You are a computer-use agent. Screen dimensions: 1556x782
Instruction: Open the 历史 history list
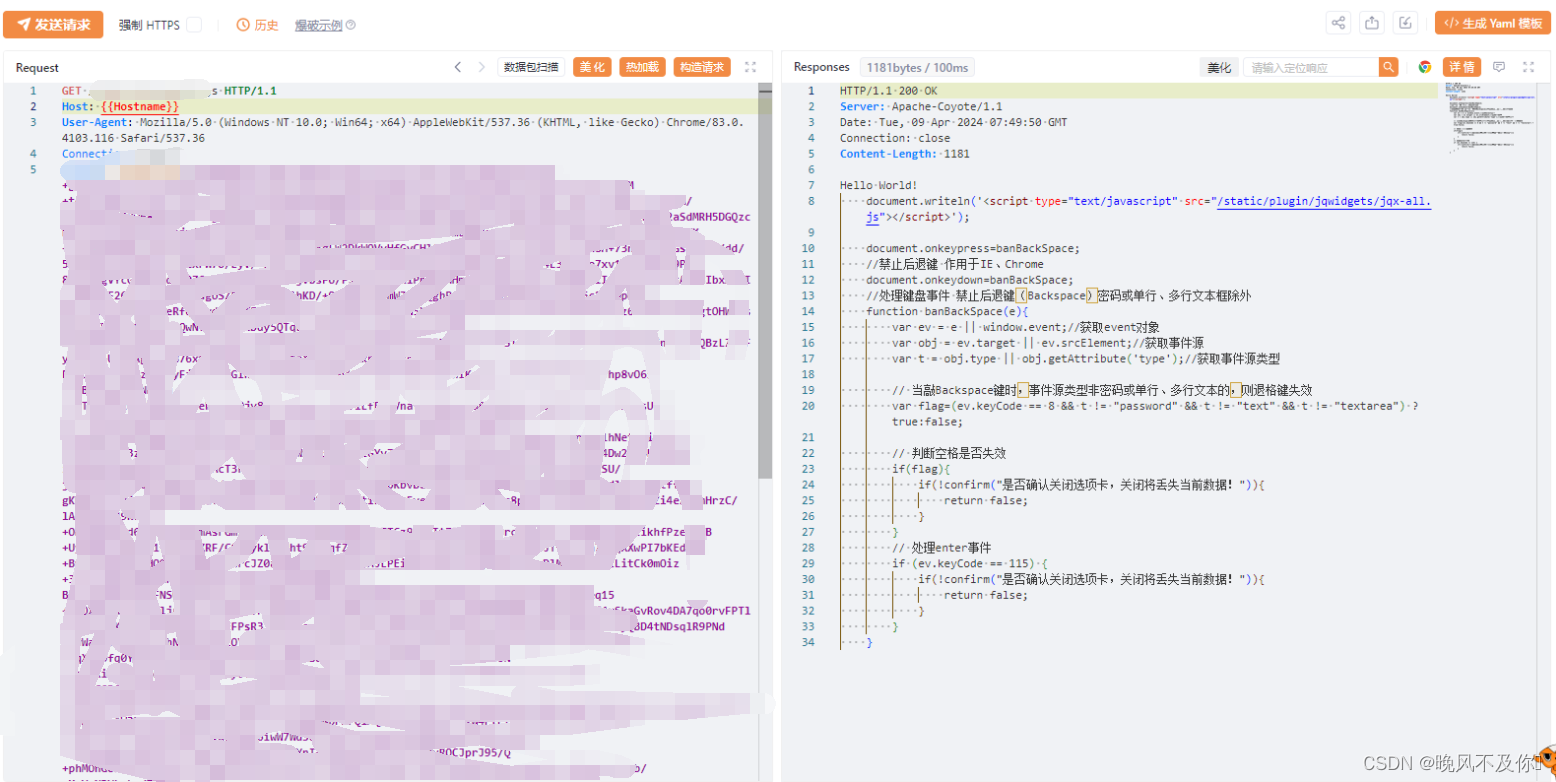pyautogui.click(x=258, y=25)
